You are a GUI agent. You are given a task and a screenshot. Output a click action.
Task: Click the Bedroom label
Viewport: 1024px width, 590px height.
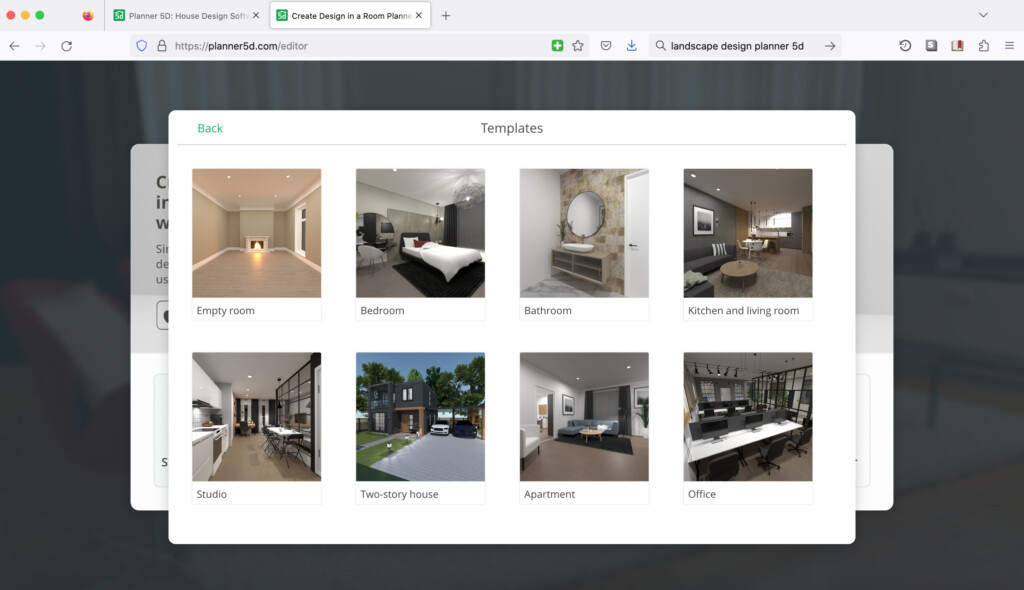tap(382, 310)
